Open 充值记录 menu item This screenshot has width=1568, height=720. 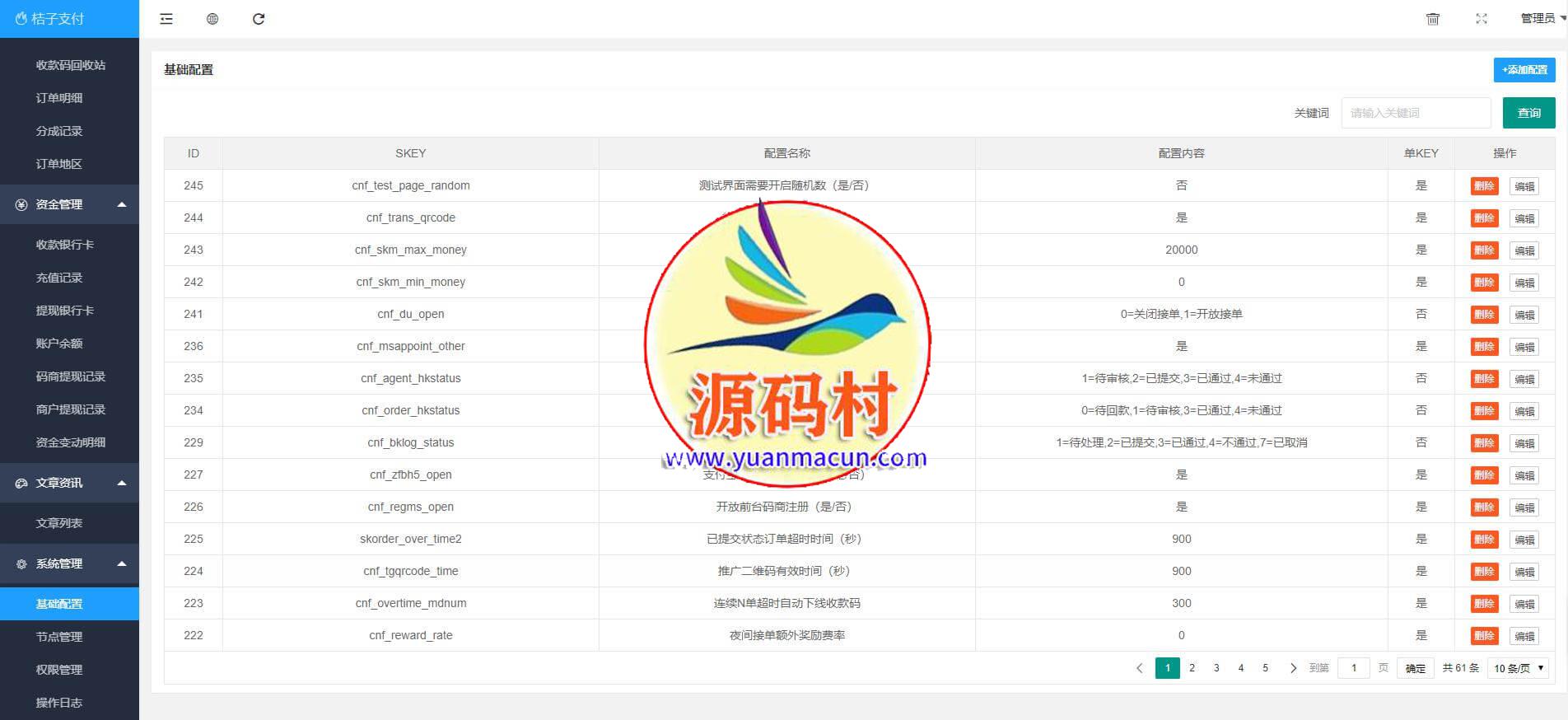click(58, 278)
